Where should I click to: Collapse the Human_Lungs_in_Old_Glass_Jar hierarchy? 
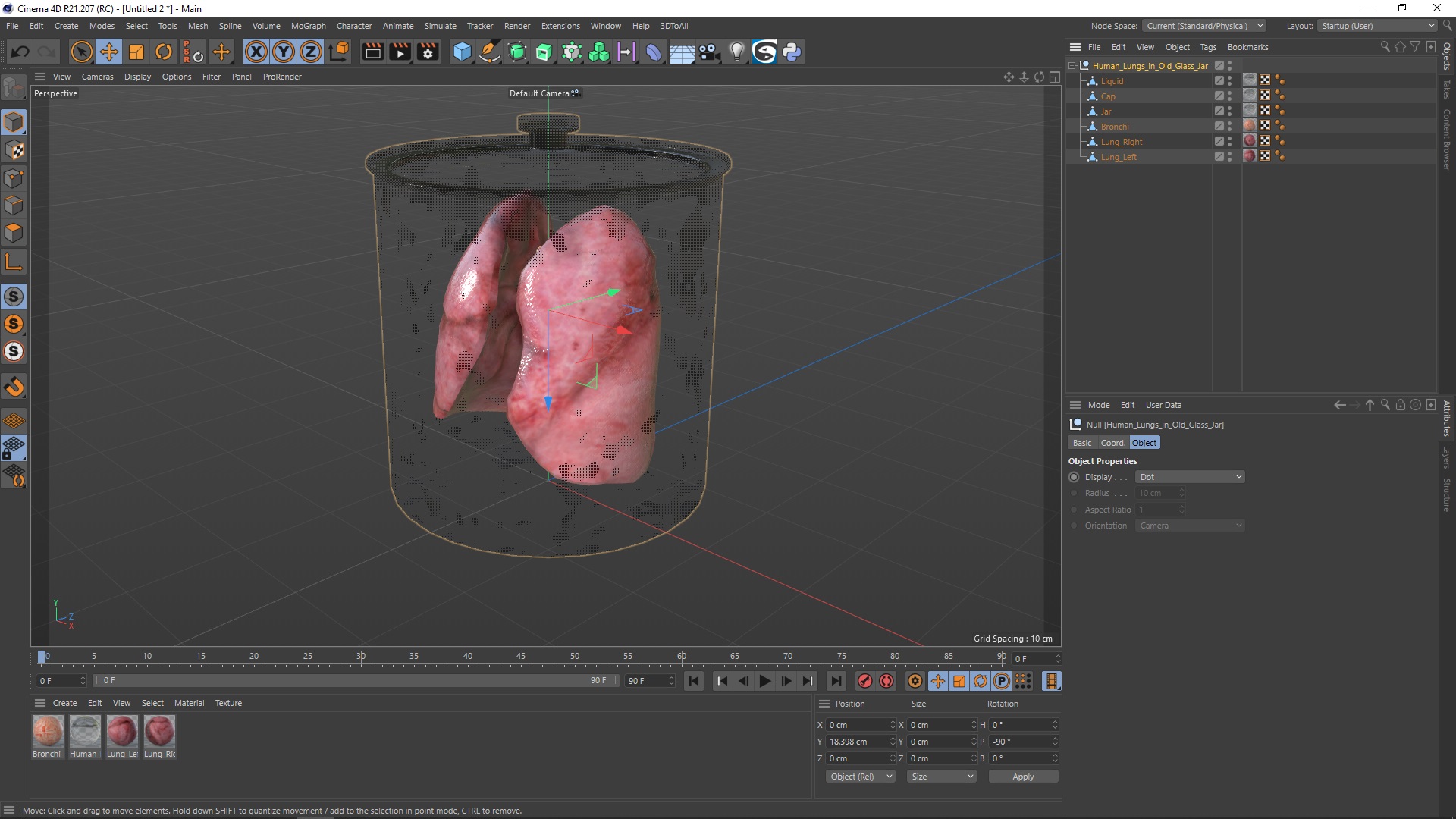pos(1072,66)
